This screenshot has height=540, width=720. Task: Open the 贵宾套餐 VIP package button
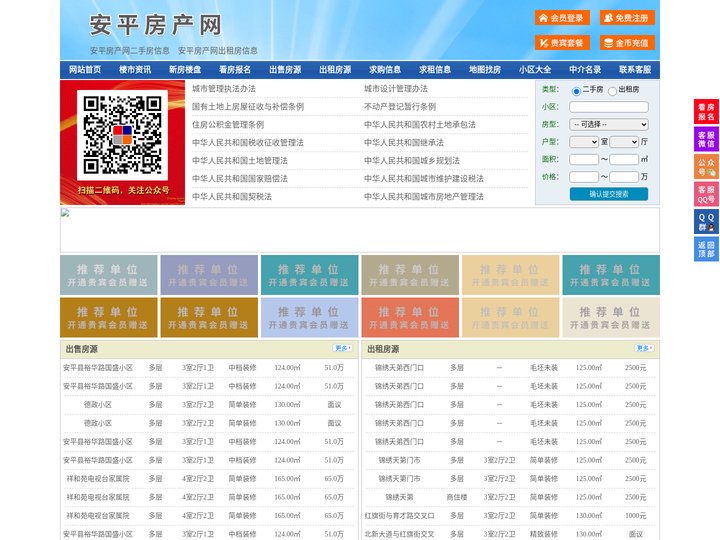pyautogui.click(x=562, y=43)
